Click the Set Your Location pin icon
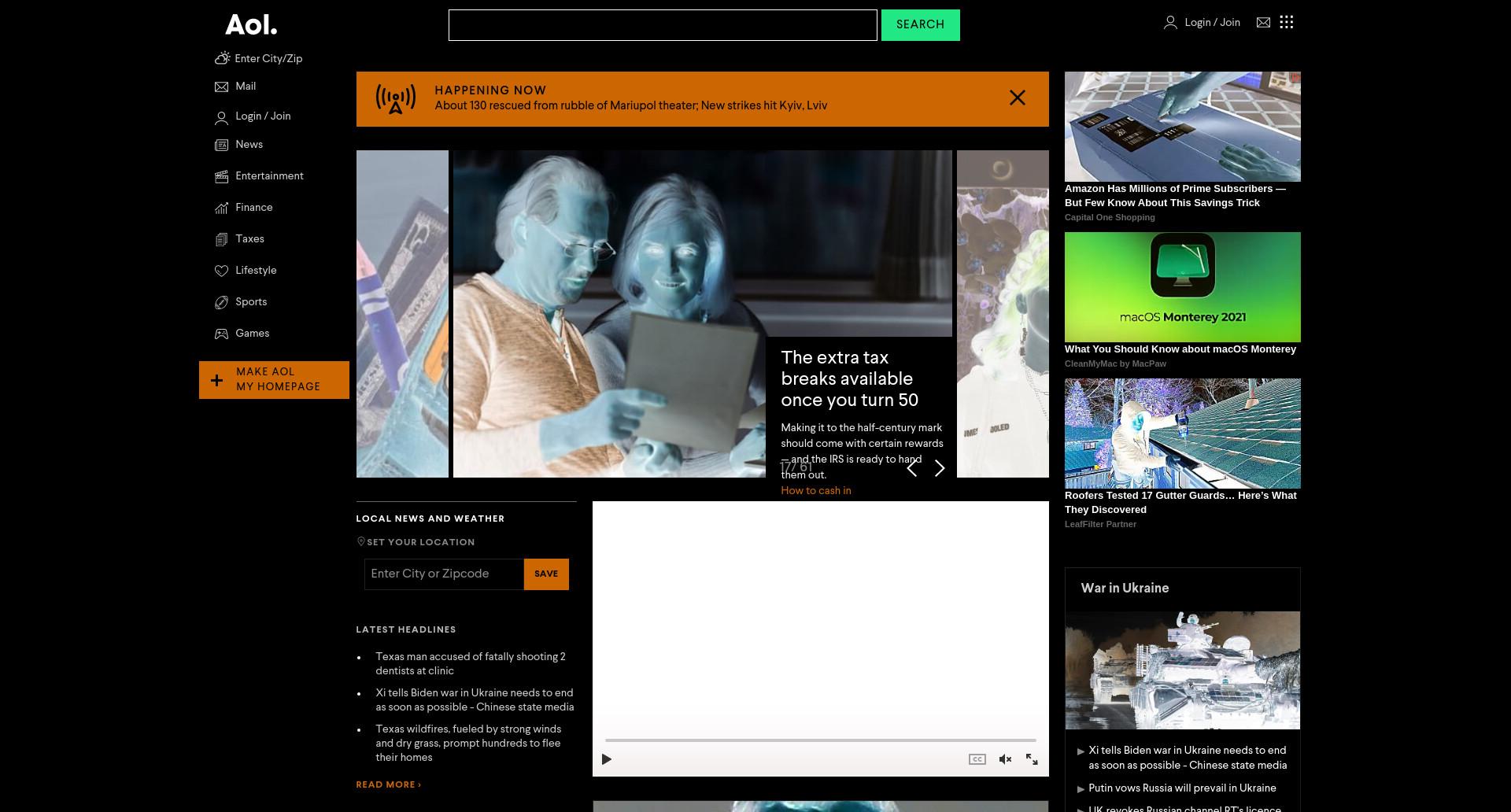1511x812 pixels. click(361, 542)
